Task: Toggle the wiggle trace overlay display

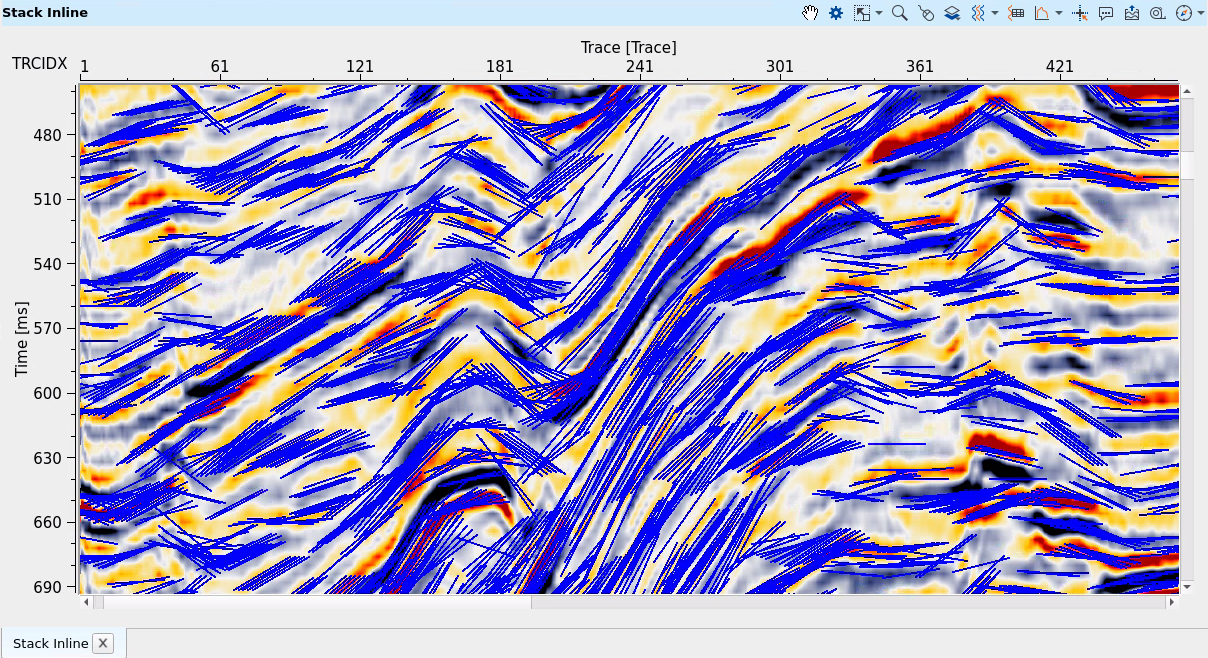Action: (x=977, y=13)
